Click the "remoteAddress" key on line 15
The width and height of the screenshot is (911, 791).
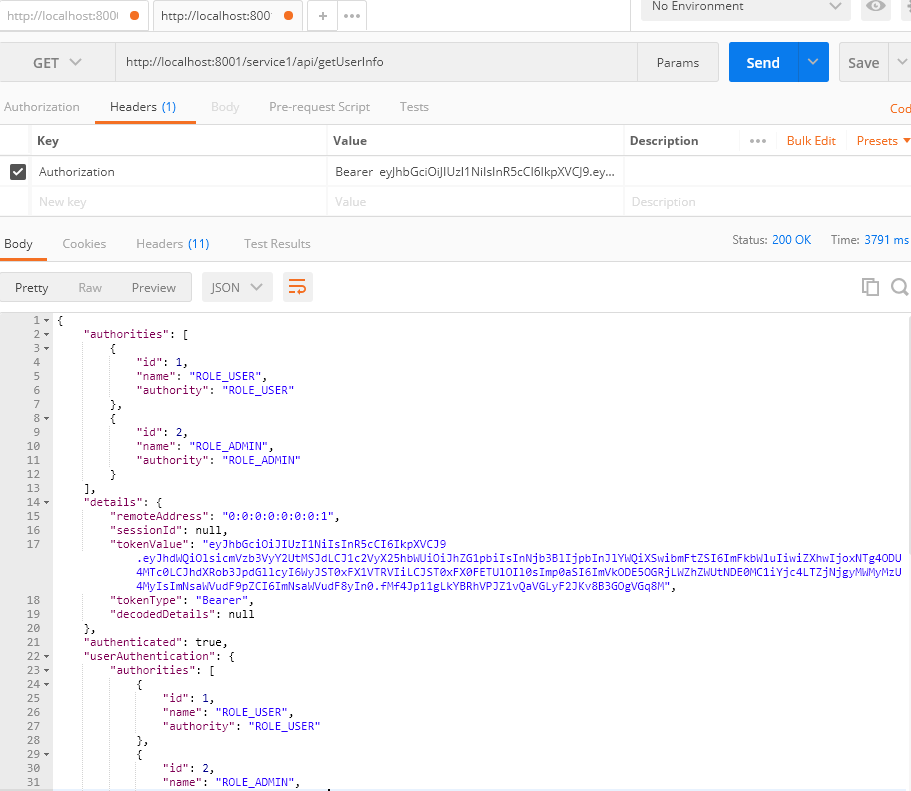pos(159,516)
